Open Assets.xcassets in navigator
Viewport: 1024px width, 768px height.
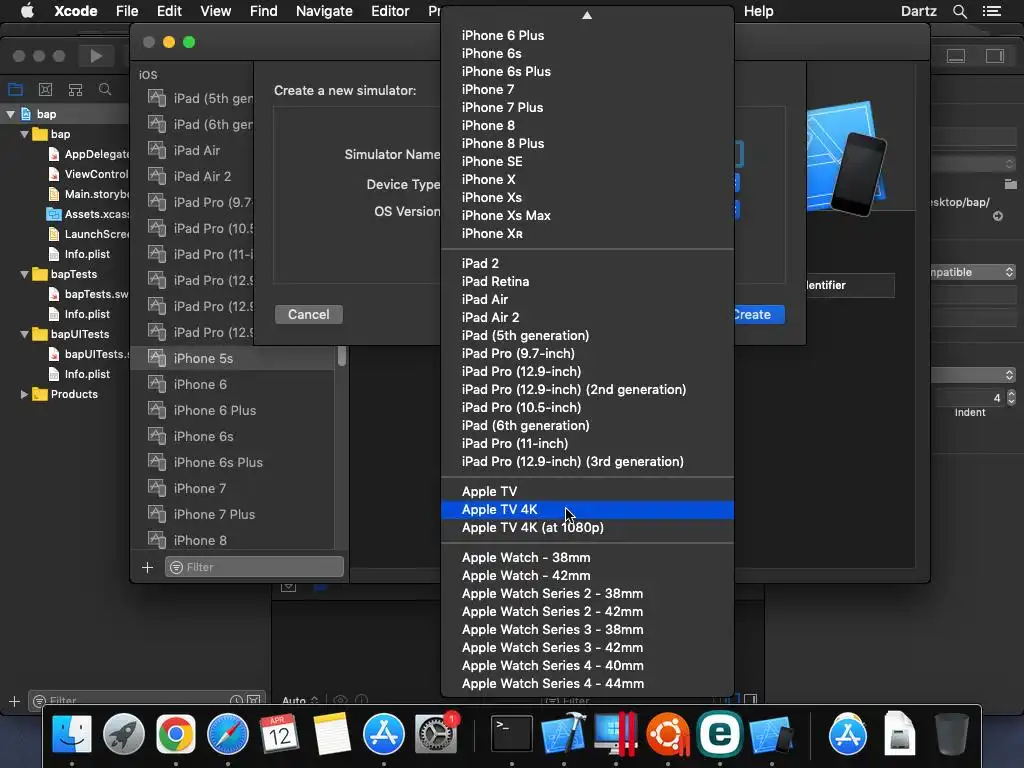coord(88,214)
